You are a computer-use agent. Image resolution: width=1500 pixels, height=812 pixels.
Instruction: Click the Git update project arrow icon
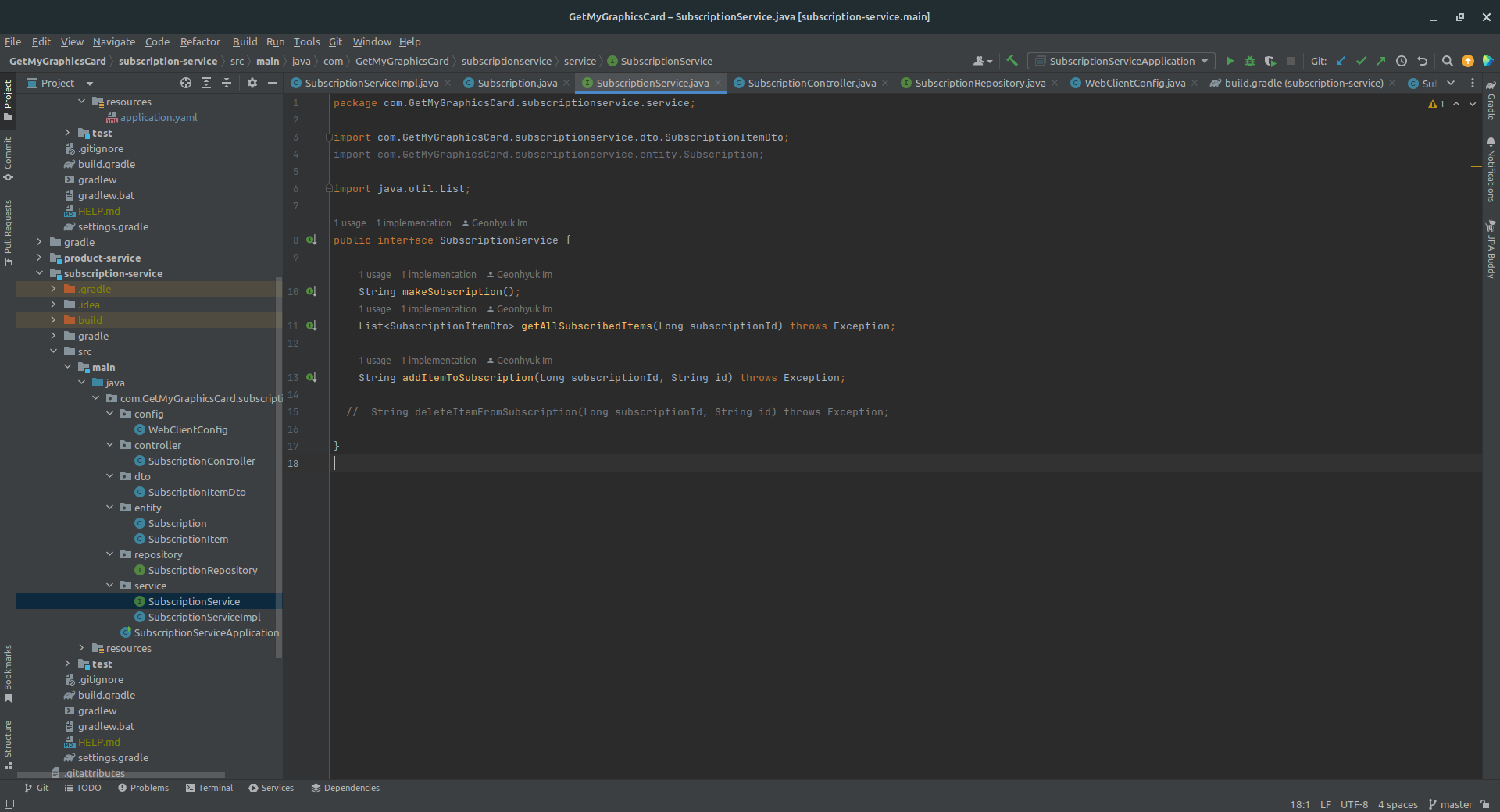click(x=1341, y=61)
